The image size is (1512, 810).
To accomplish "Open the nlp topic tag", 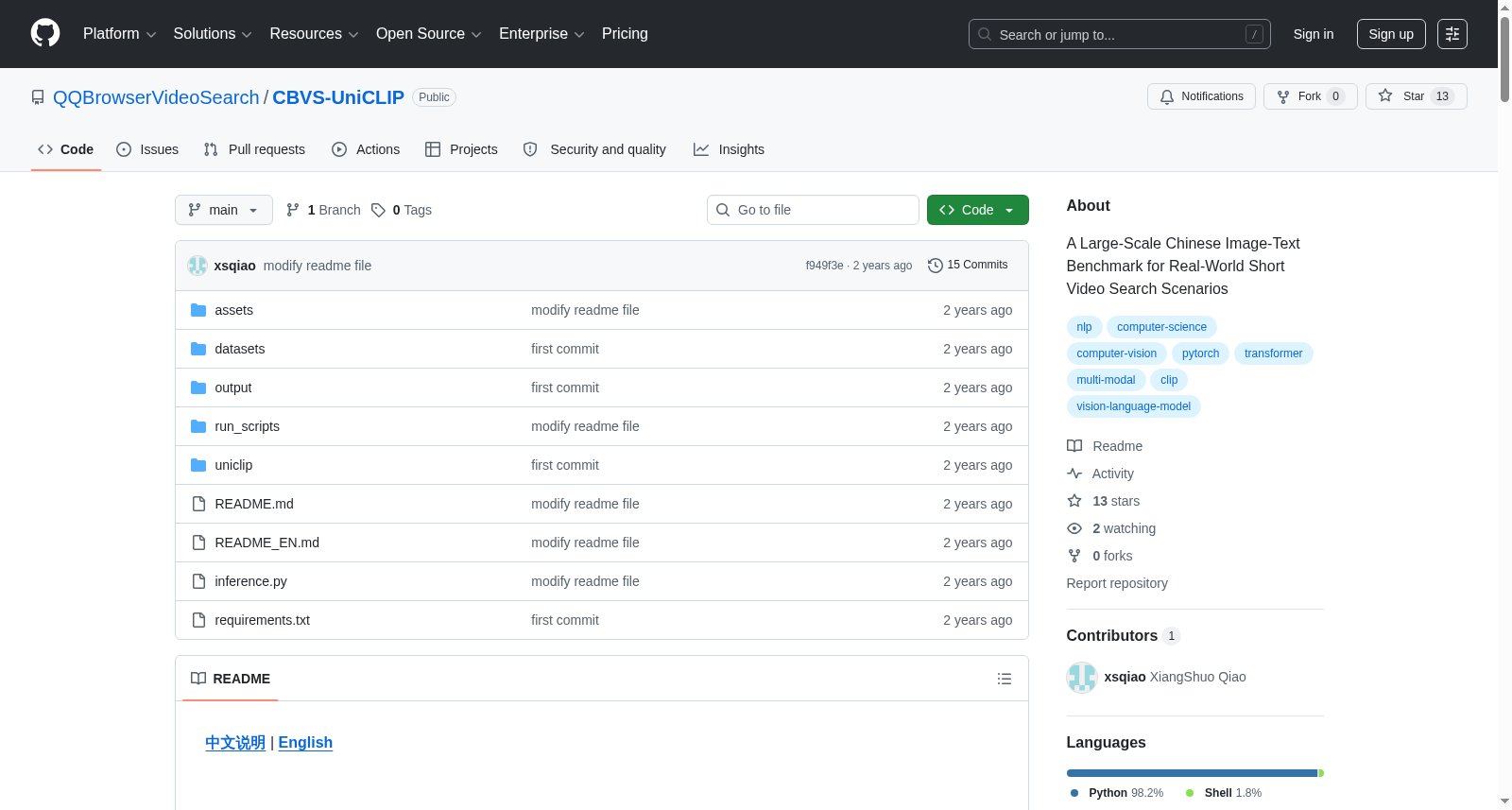I will 1084,327.
